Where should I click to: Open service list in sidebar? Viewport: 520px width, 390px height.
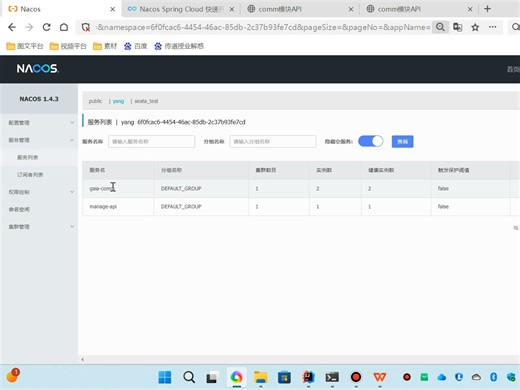click(27, 157)
